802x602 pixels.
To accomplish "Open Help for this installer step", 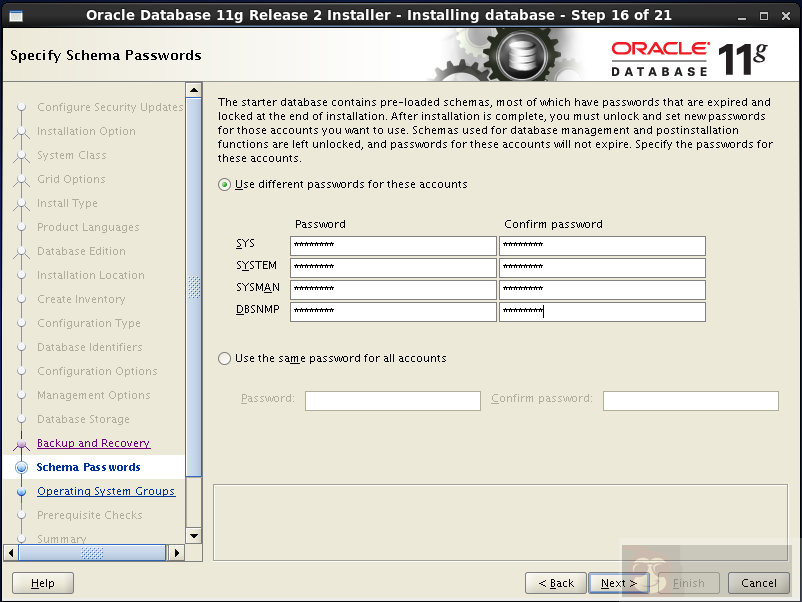I will [42, 583].
